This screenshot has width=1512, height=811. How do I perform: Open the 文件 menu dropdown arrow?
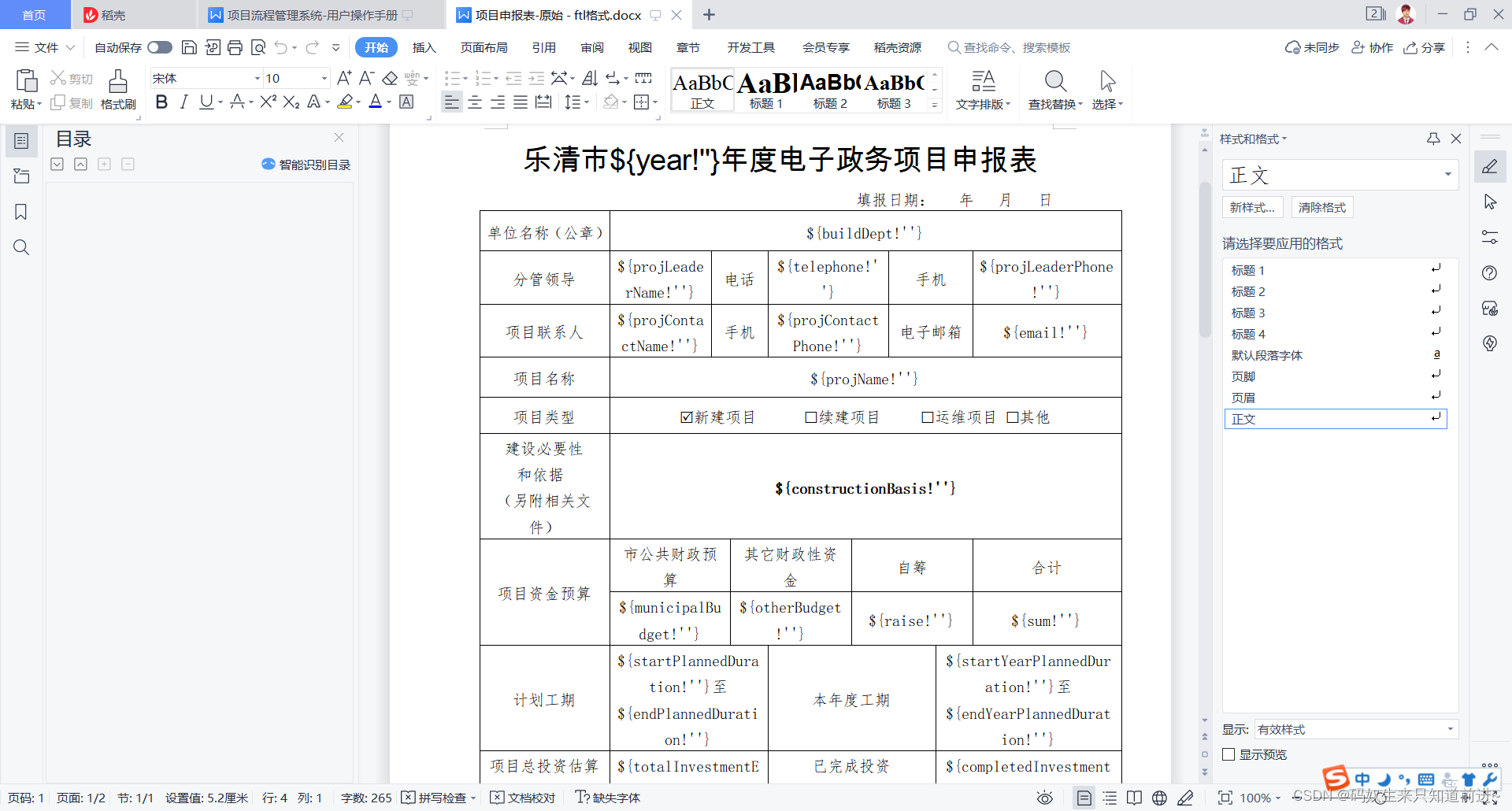pyautogui.click(x=70, y=47)
